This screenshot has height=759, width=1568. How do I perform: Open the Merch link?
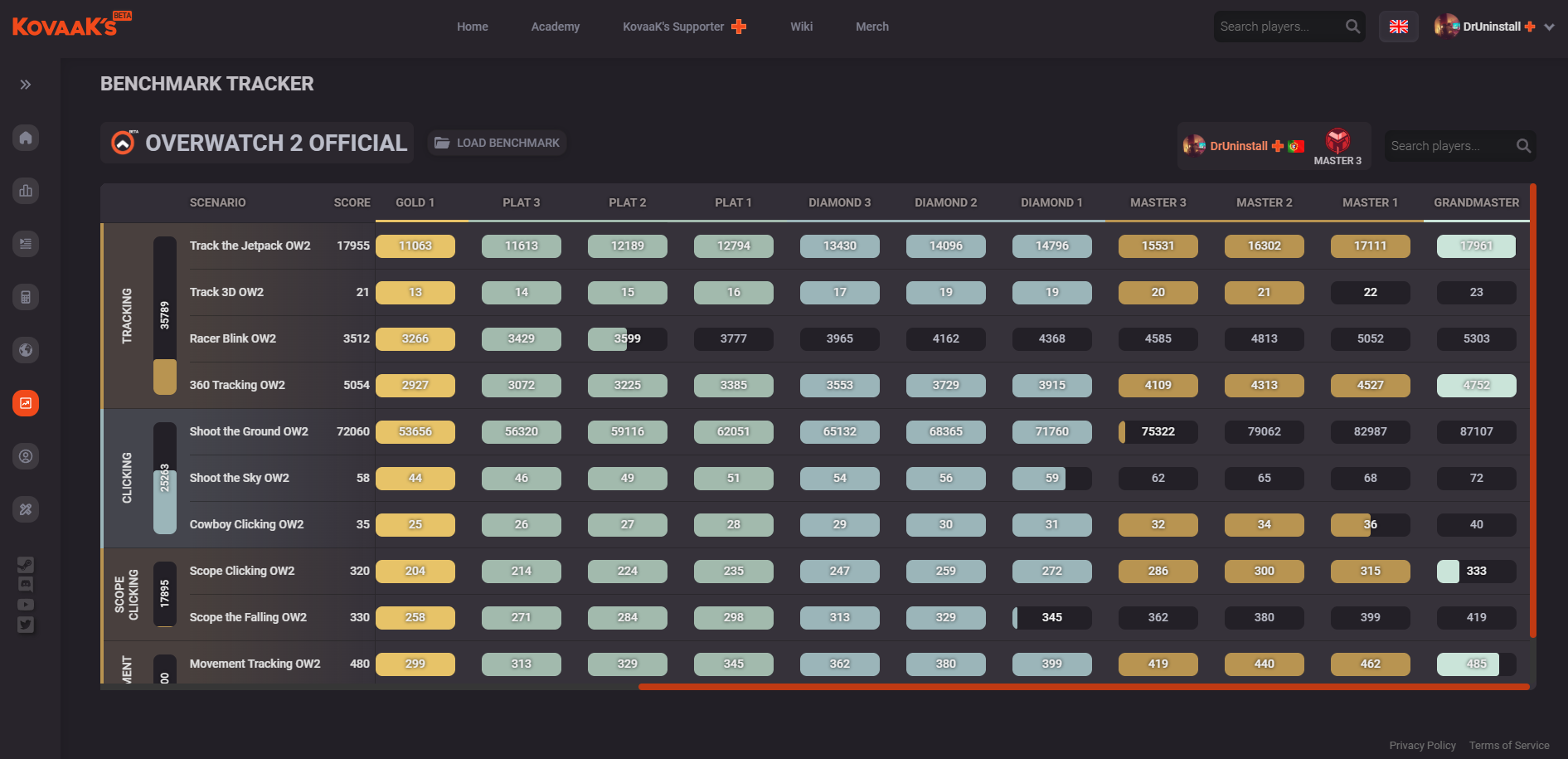[872, 27]
